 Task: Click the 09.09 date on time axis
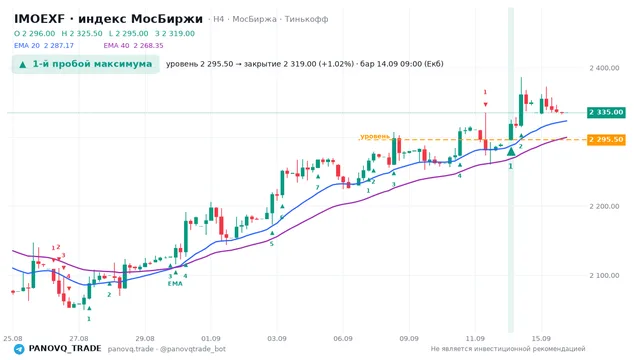coord(409,338)
